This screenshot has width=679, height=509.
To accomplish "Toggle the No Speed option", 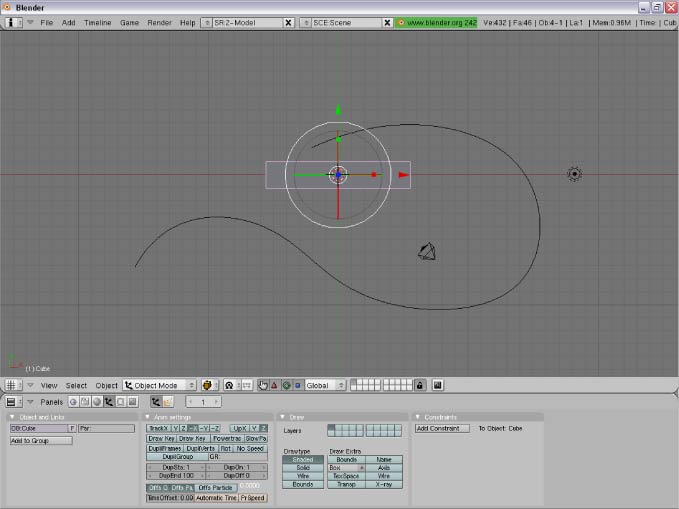I will click(250, 448).
